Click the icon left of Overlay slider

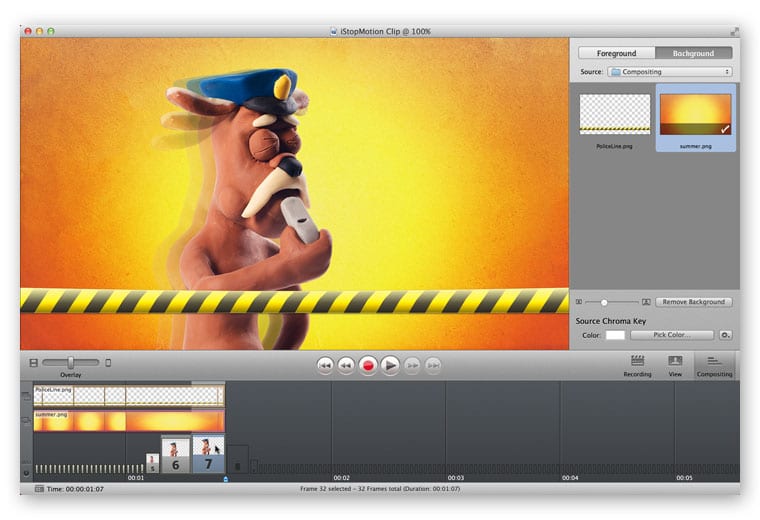33,362
